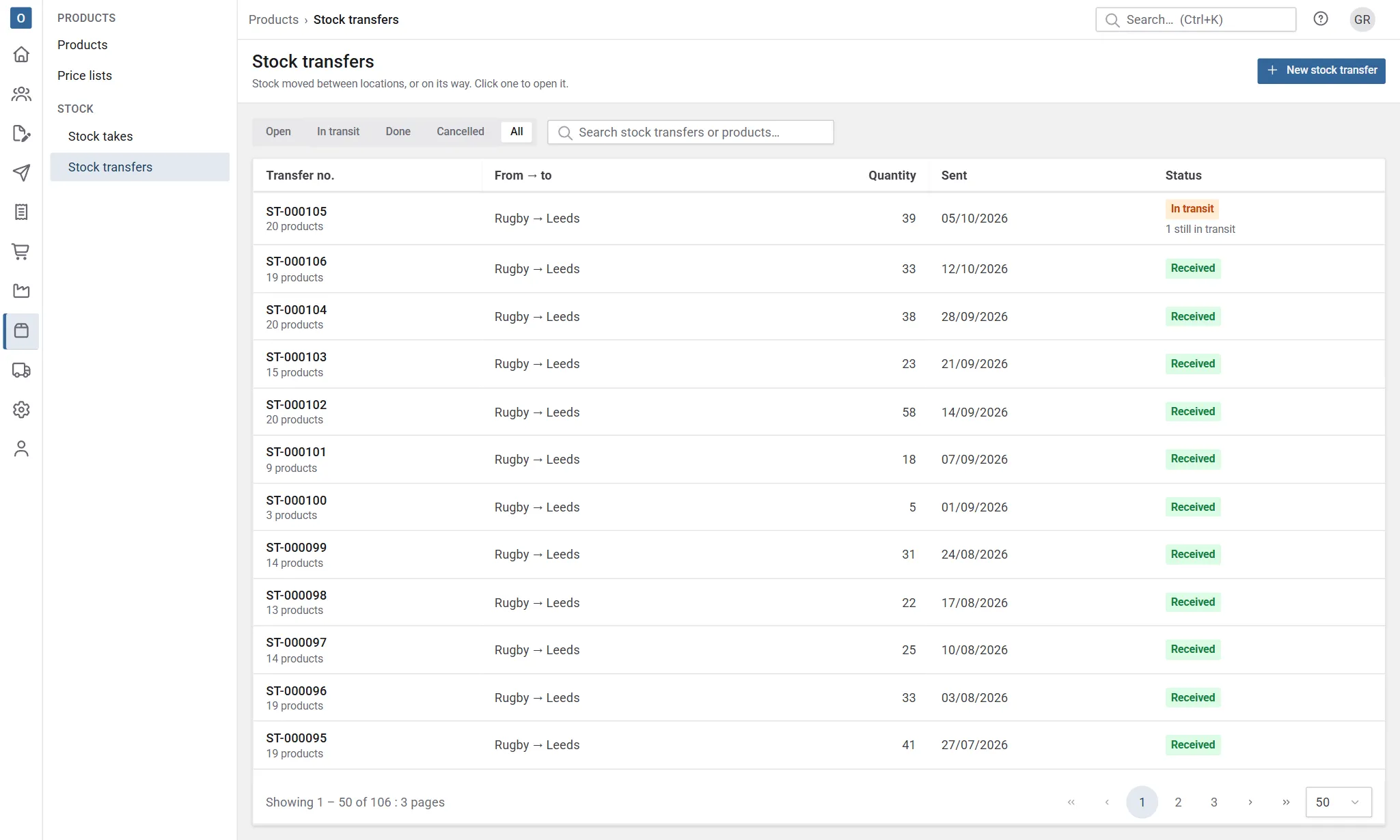Click the Quantity column header

892,176
